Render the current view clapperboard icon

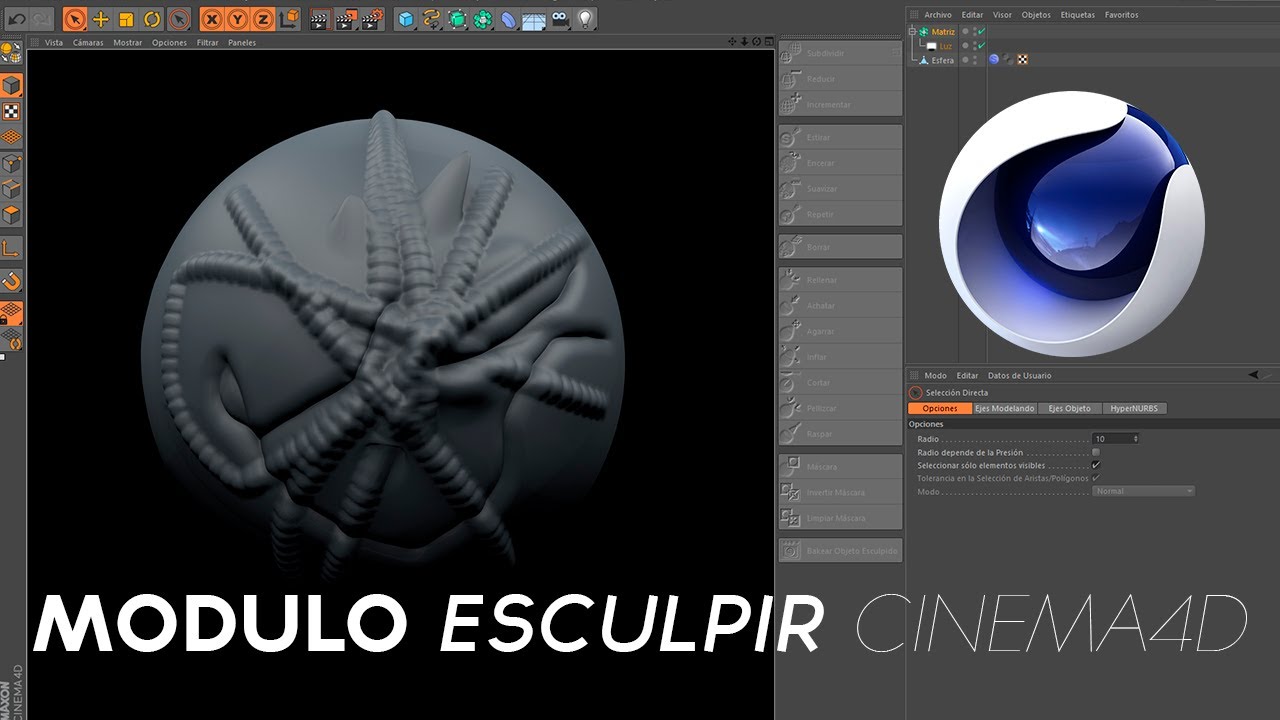tap(320, 18)
